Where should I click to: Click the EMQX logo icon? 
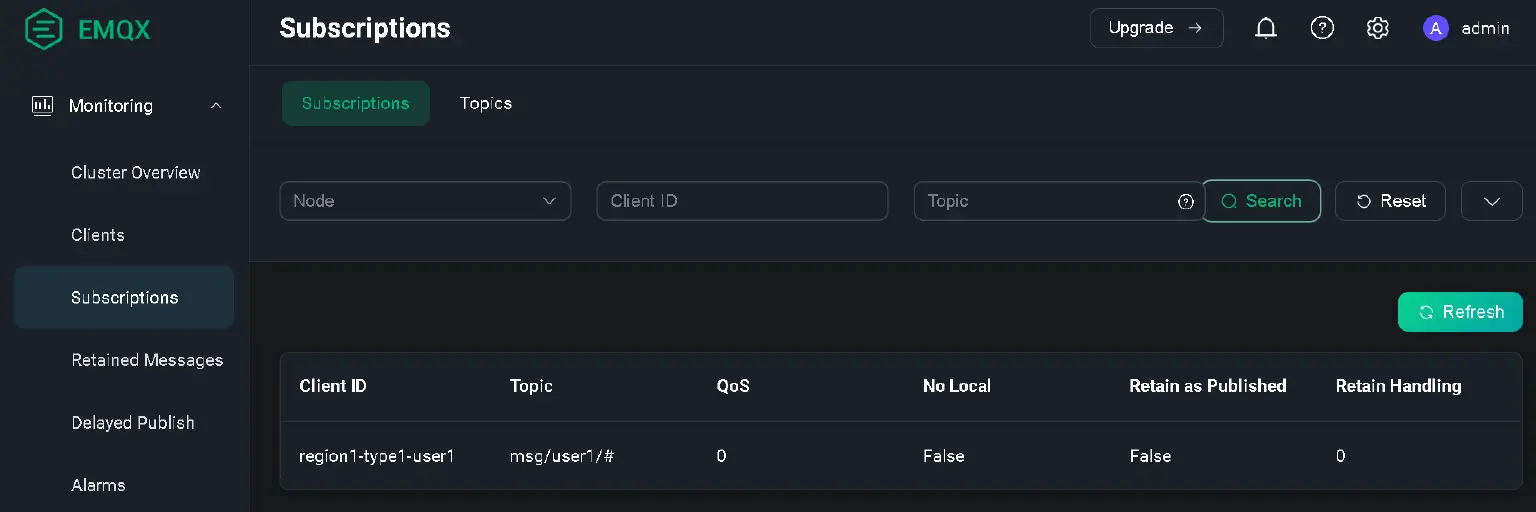43,29
